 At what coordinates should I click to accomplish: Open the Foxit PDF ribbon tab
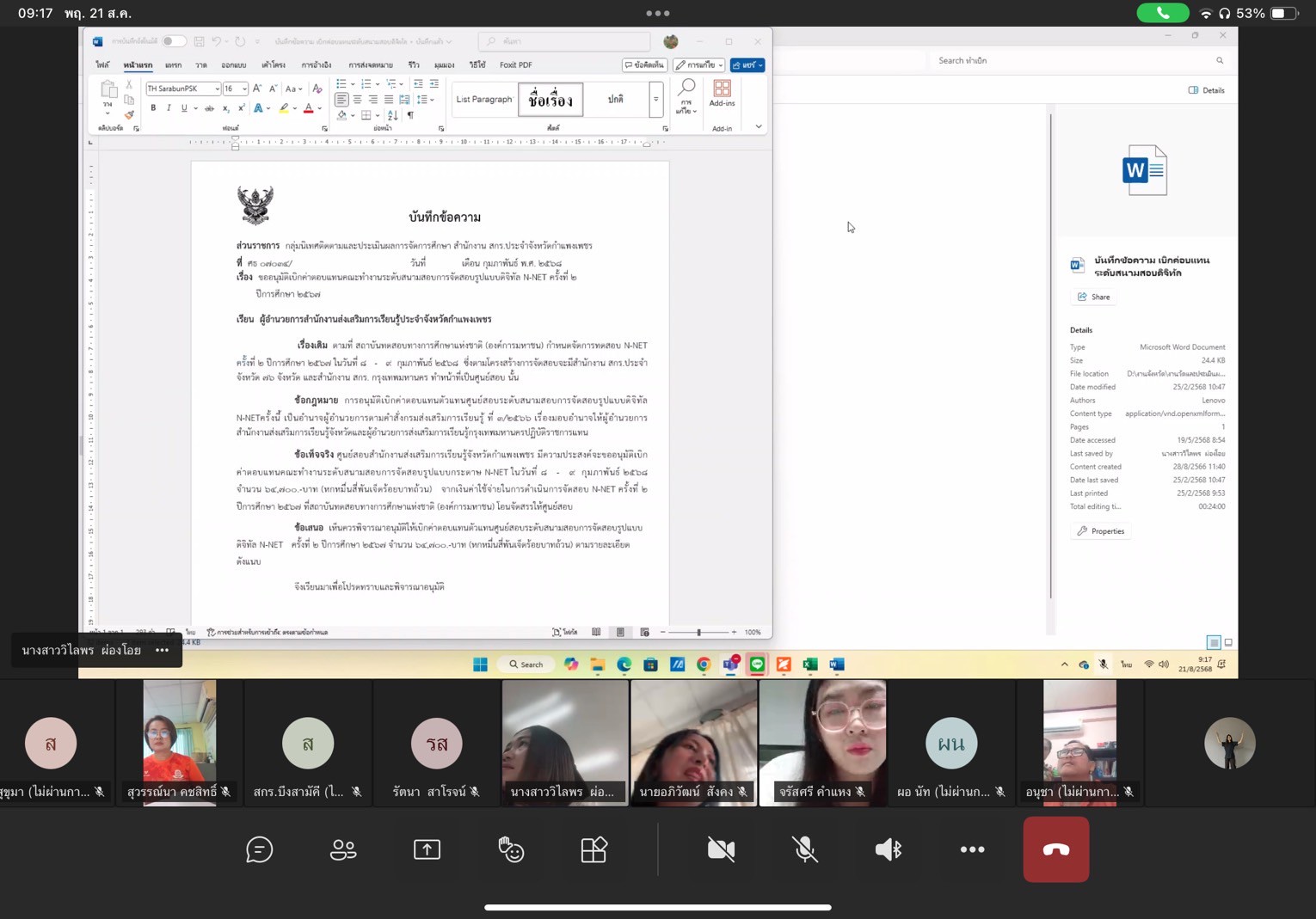[x=516, y=65]
